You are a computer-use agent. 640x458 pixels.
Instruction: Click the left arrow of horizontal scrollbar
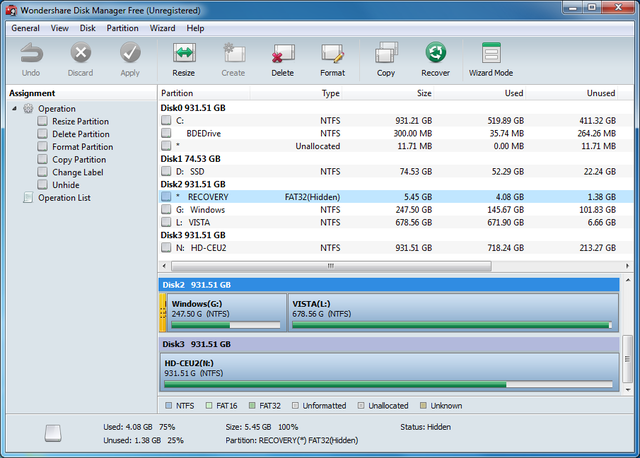tap(164, 266)
